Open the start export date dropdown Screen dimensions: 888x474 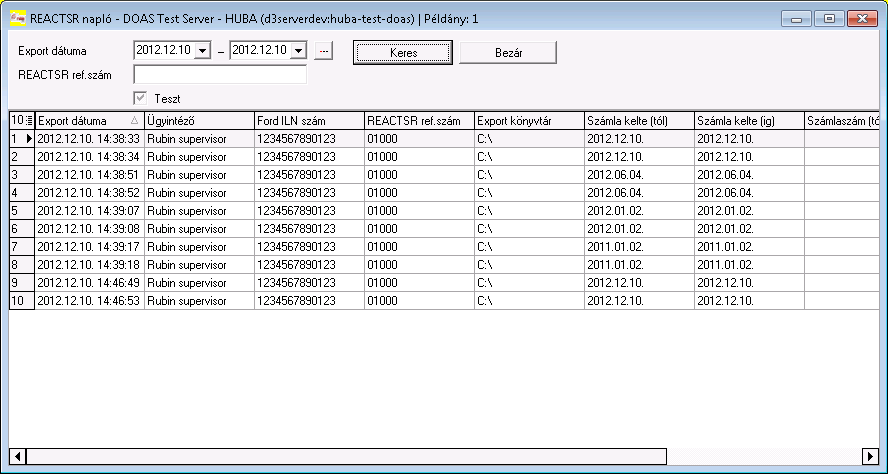[x=202, y=50]
